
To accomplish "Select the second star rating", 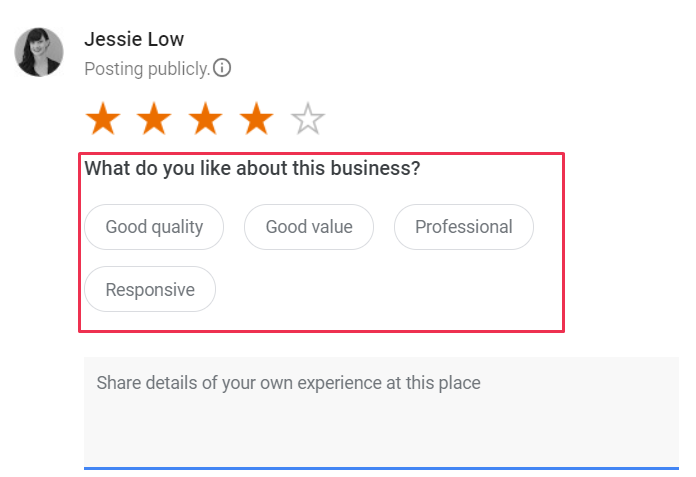I will (154, 120).
